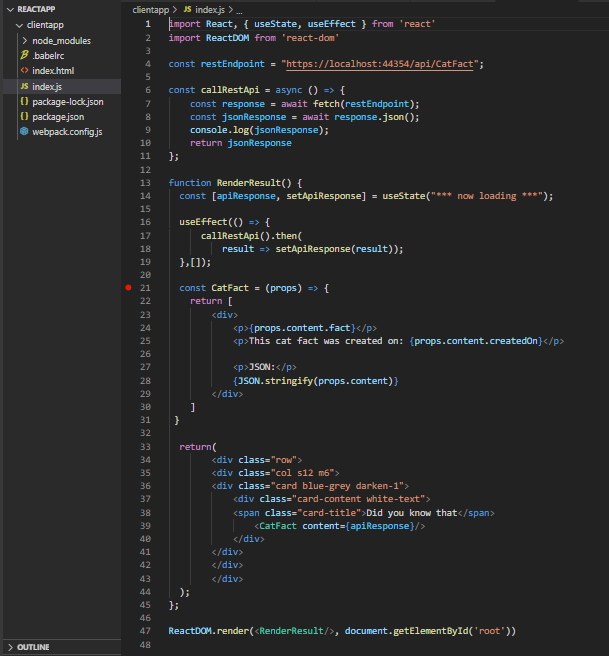Click line number 47 in the gutter
The width and height of the screenshot is (609, 656).
(x=146, y=631)
